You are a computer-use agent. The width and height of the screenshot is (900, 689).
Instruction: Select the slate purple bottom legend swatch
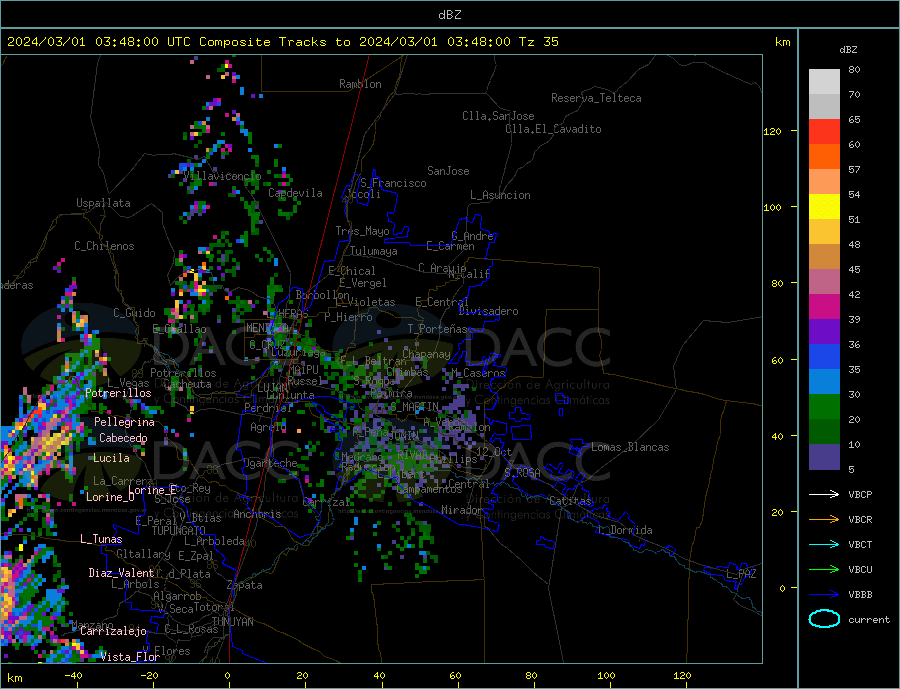(824, 457)
